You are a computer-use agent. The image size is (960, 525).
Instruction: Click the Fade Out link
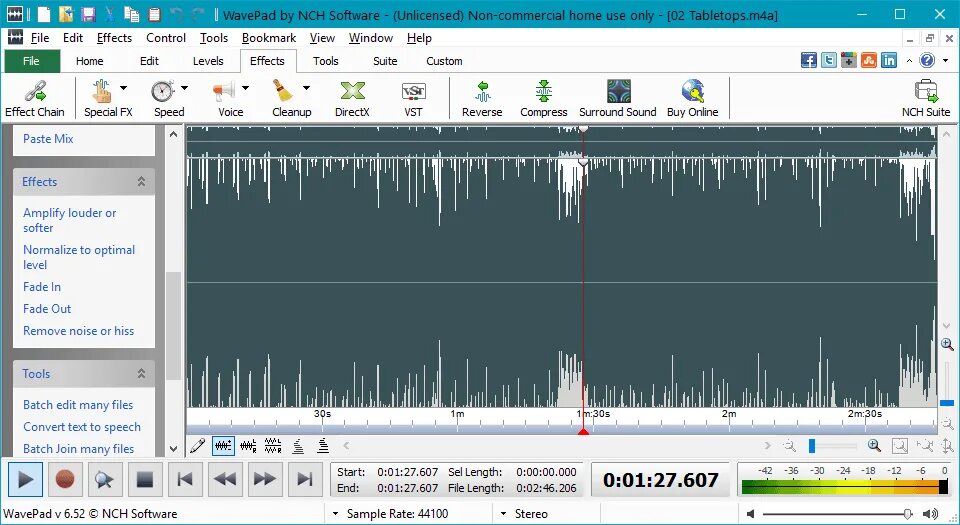point(47,309)
